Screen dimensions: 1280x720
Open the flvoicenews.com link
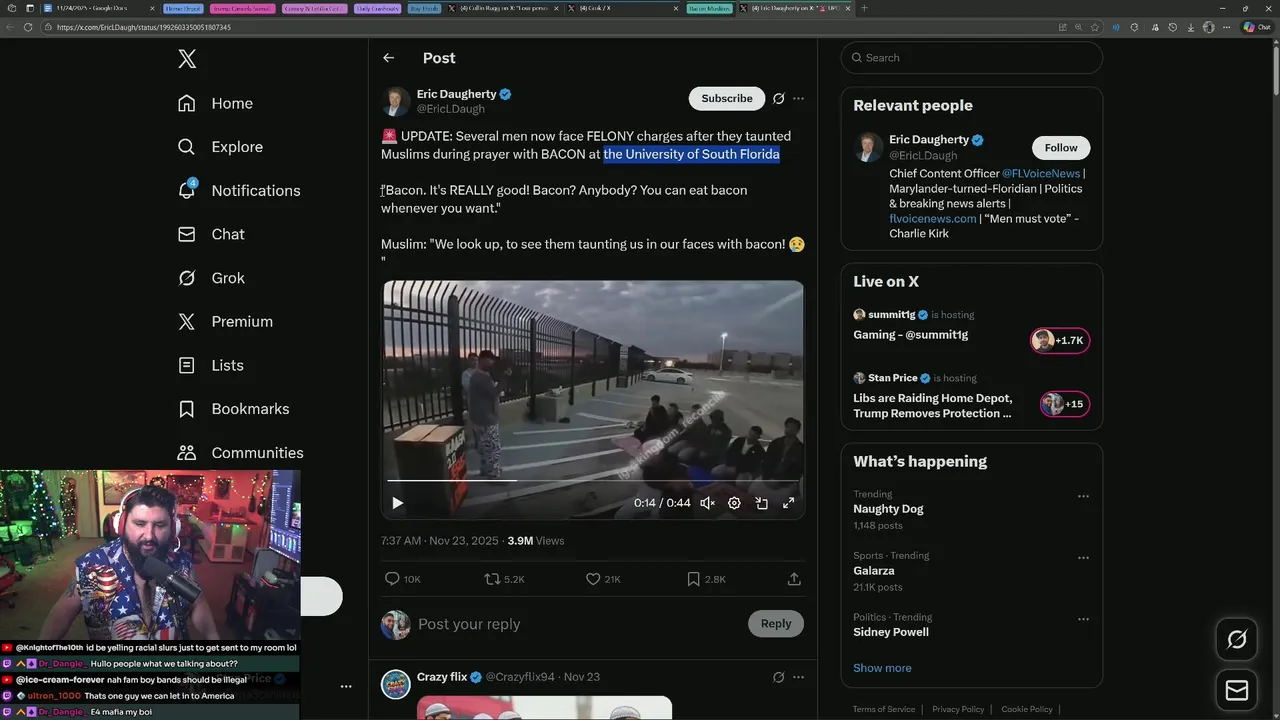coord(932,219)
